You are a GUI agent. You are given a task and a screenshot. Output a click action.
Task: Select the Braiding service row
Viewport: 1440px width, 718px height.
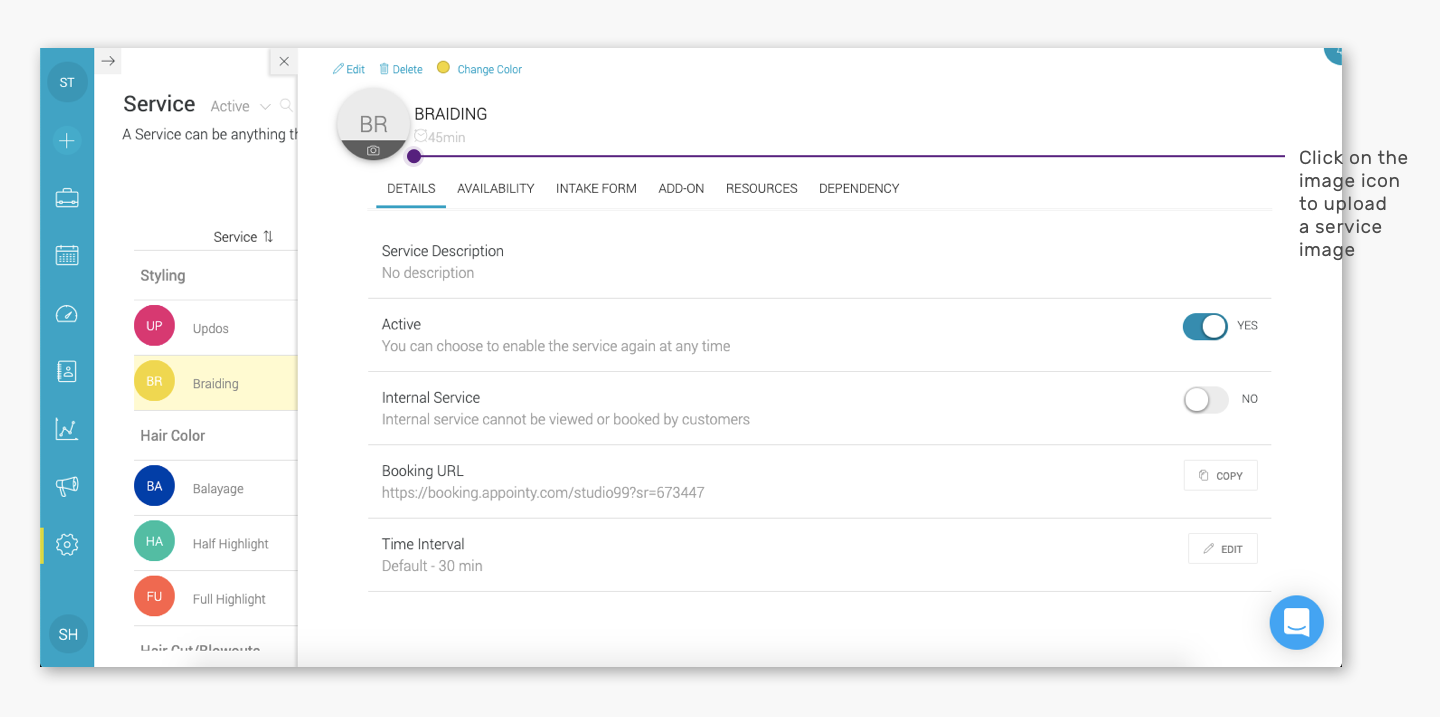tap(215, 383)
